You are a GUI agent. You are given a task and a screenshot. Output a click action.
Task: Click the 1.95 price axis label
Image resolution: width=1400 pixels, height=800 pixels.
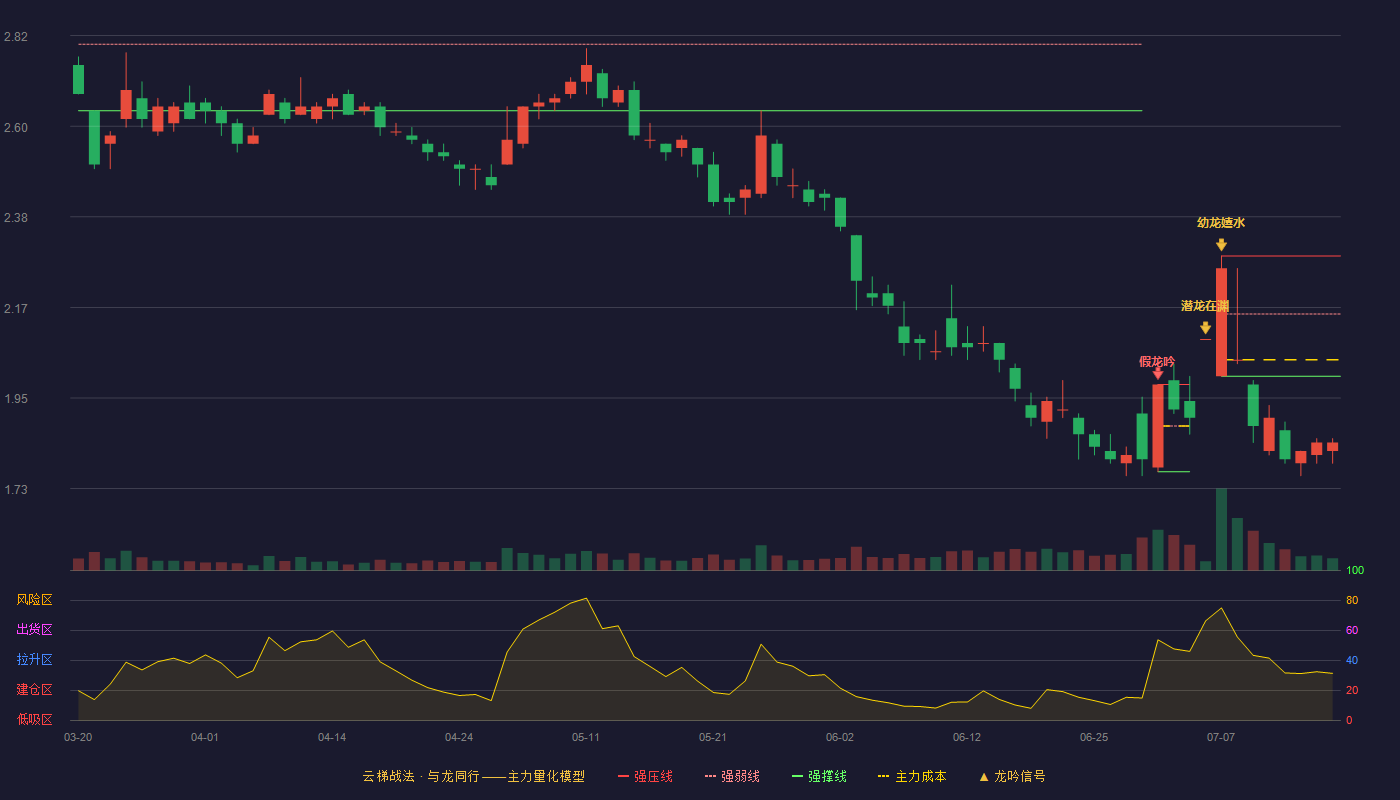coord(15,399)
